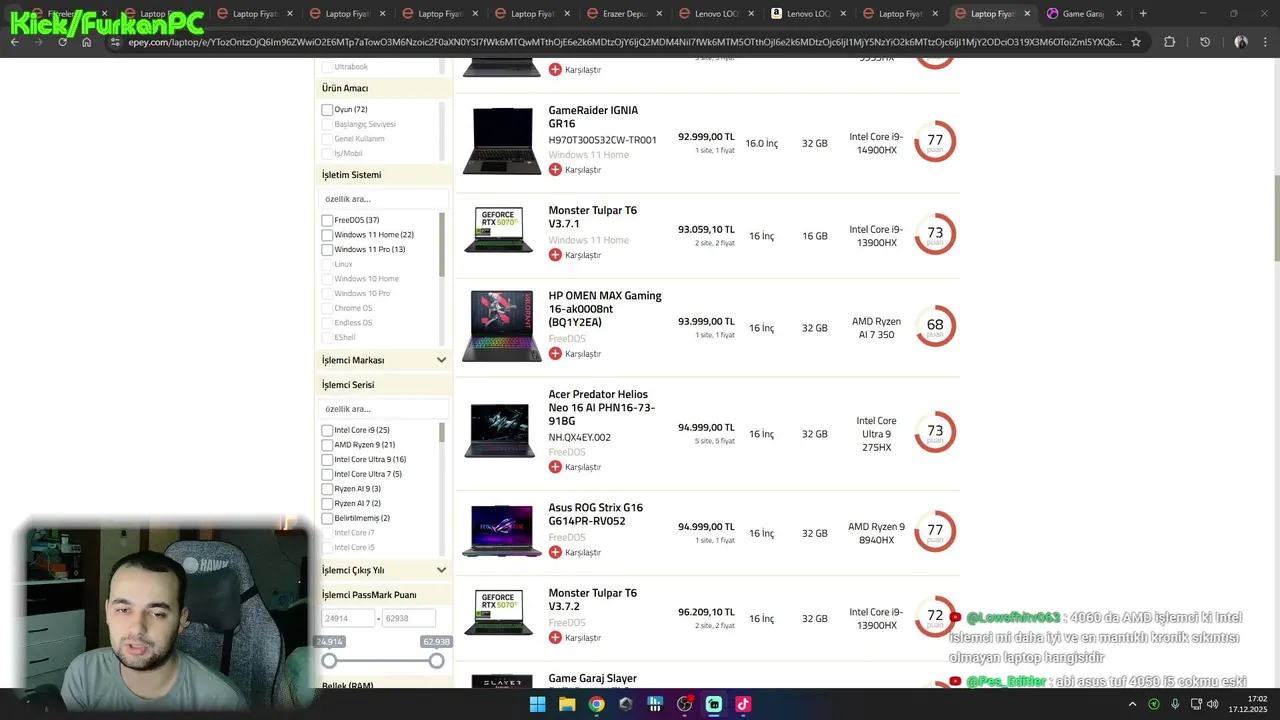Open the GameRaider IGNIA GR16 product link
1280x720 pixels.
593,117
